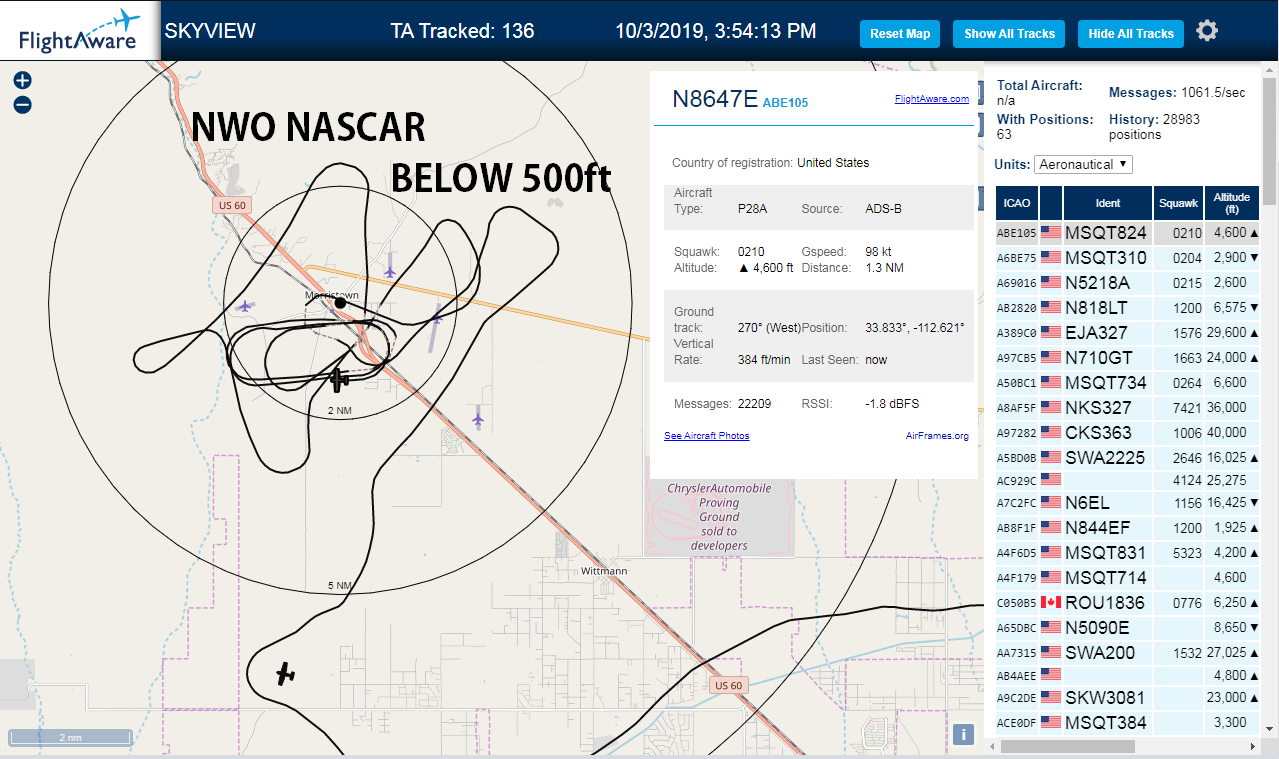Select the MSQT384 aircraft row
The width and height of the screenshot is (1279, 759).
click(x=1128, y=723)
